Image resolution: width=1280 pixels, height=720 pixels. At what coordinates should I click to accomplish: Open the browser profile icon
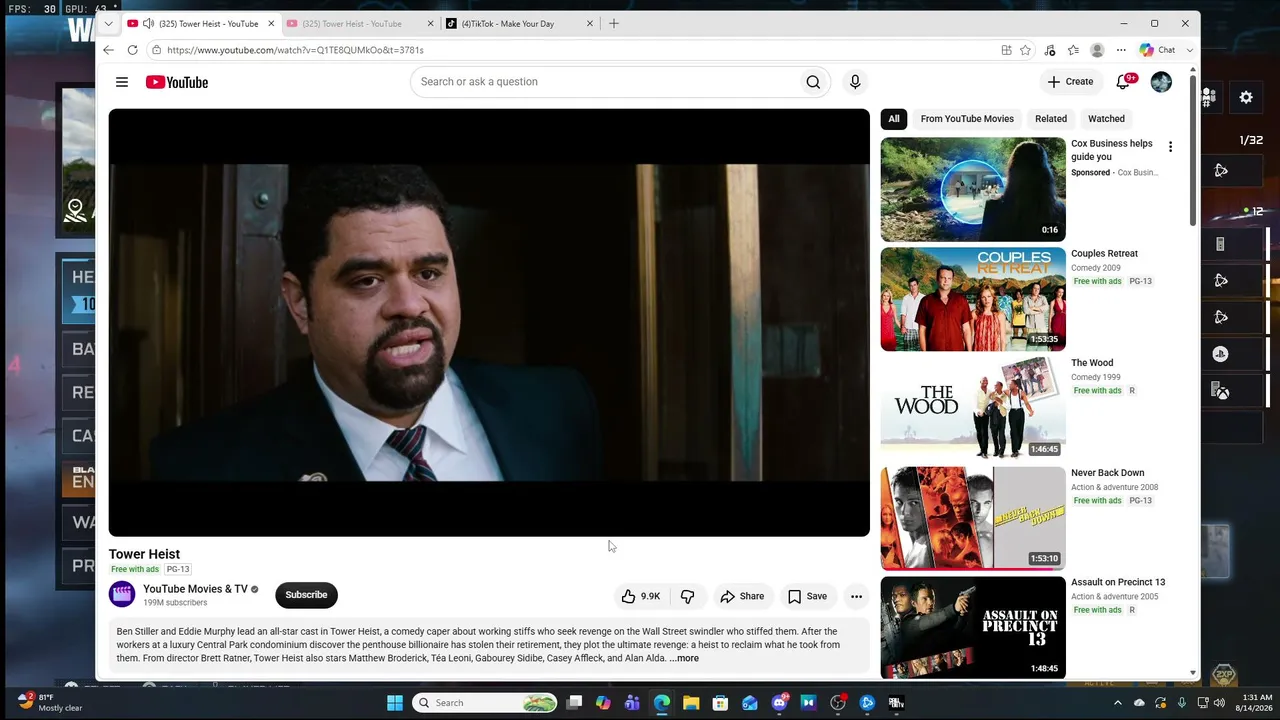pos(1097,50)
